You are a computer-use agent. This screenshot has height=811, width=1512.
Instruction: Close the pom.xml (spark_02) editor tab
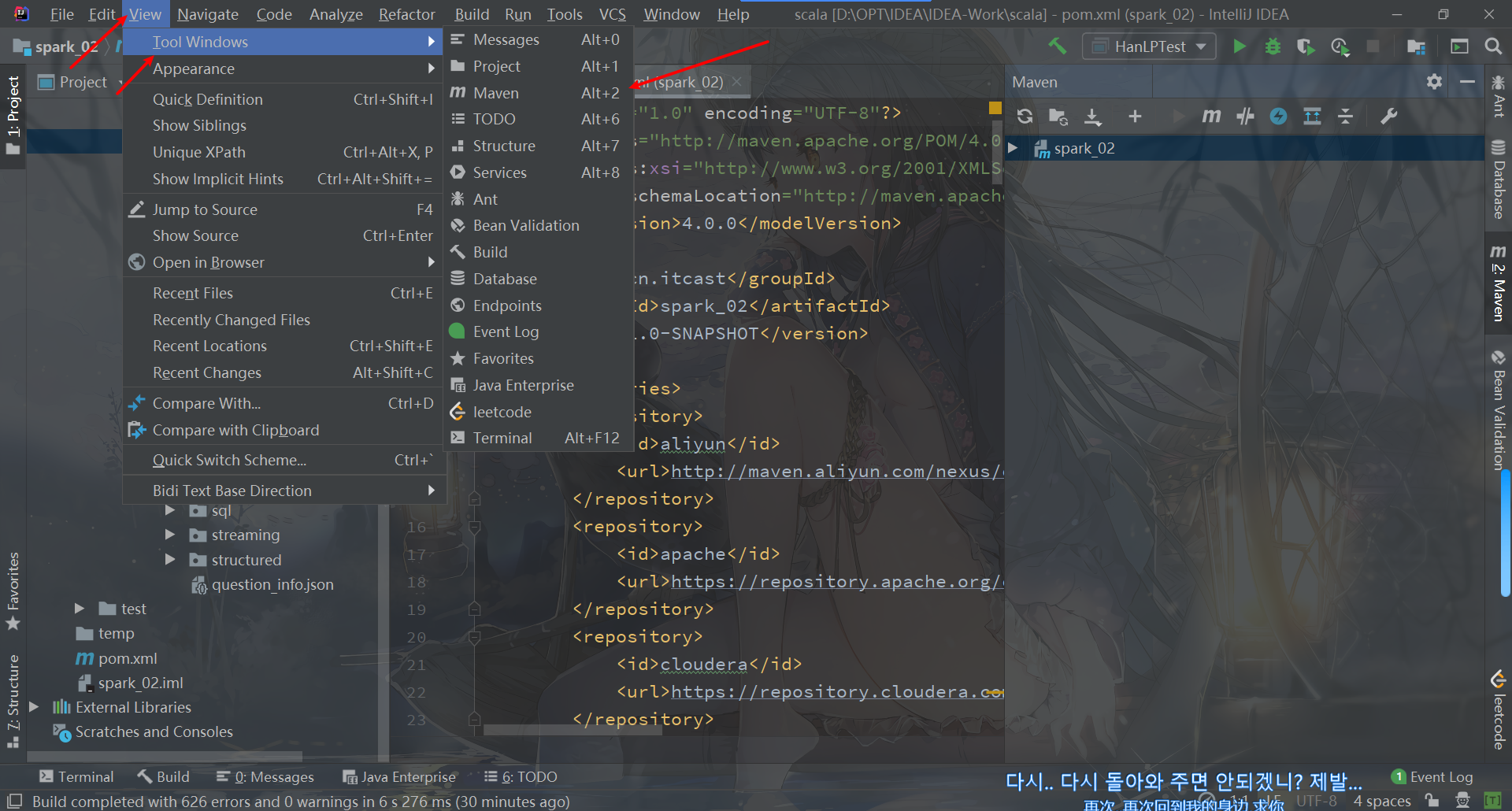736,82
